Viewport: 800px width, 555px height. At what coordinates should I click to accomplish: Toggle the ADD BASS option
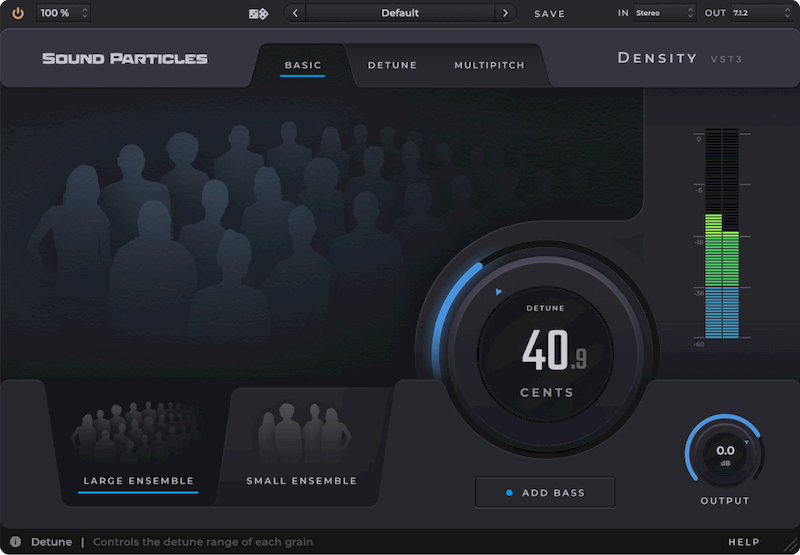pos(545,492)
